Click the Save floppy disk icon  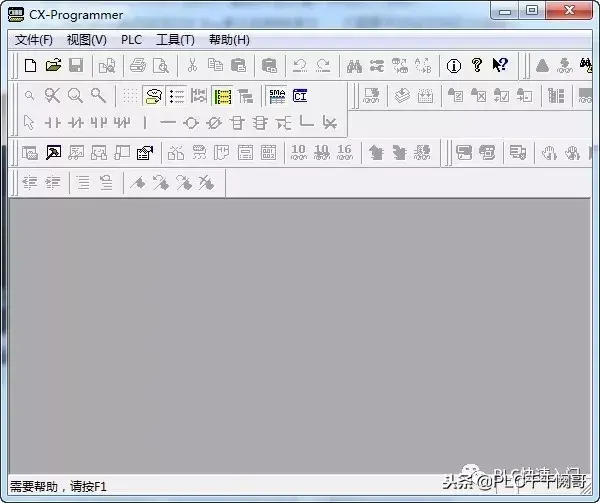point(76,65)
